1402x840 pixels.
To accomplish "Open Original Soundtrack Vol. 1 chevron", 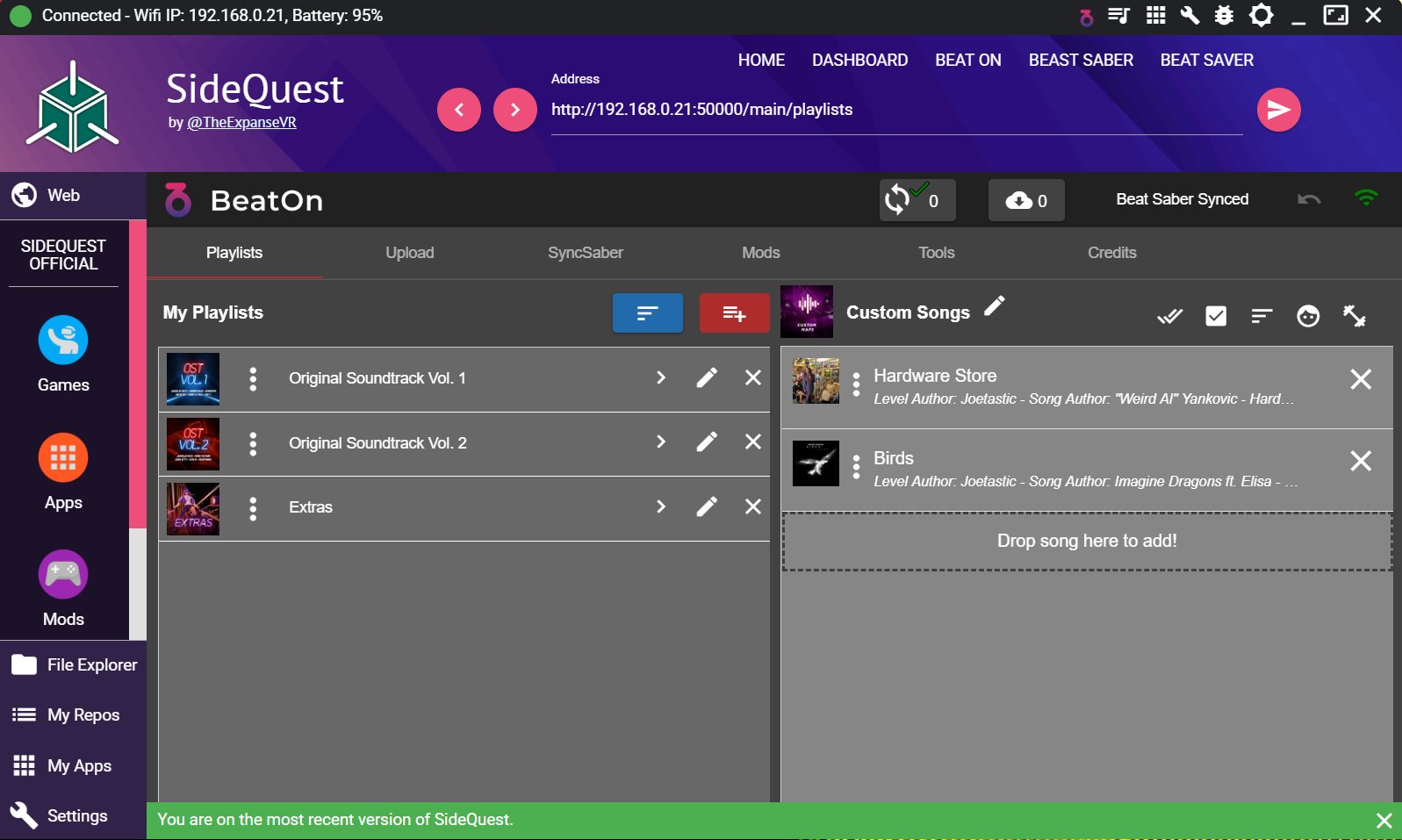I will pos(661,377).
